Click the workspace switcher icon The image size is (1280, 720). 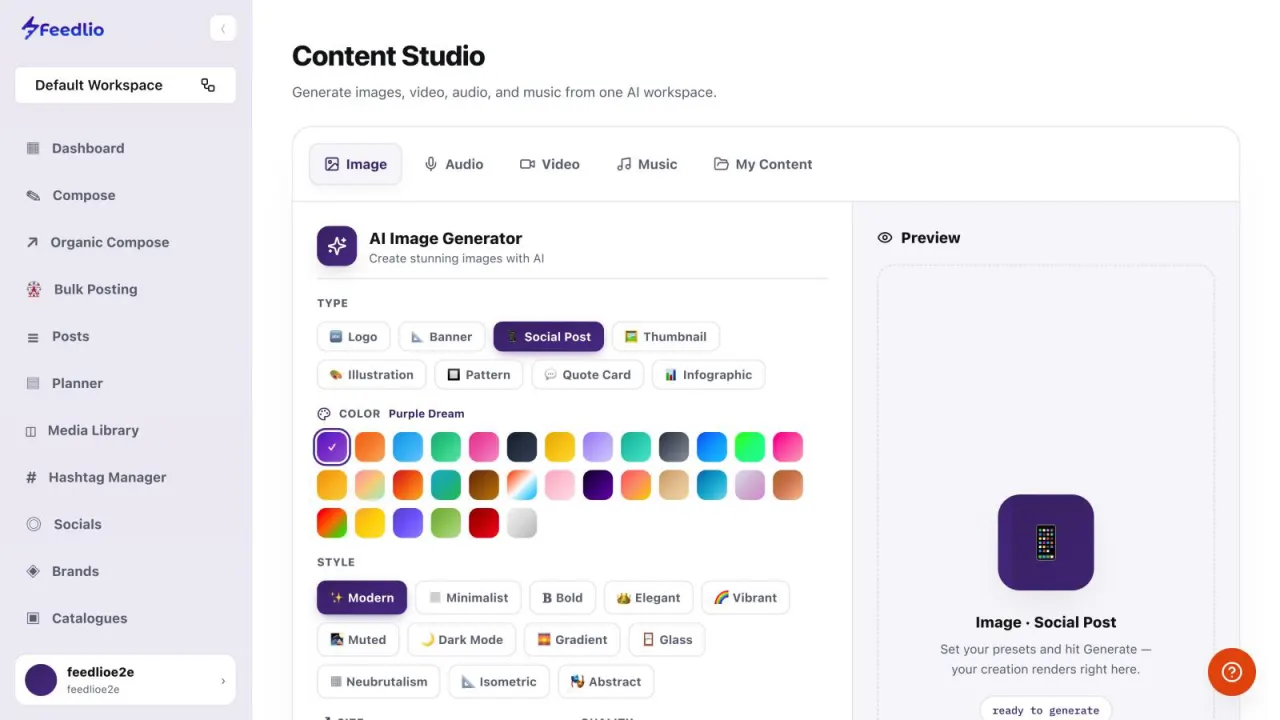(208, 85)
